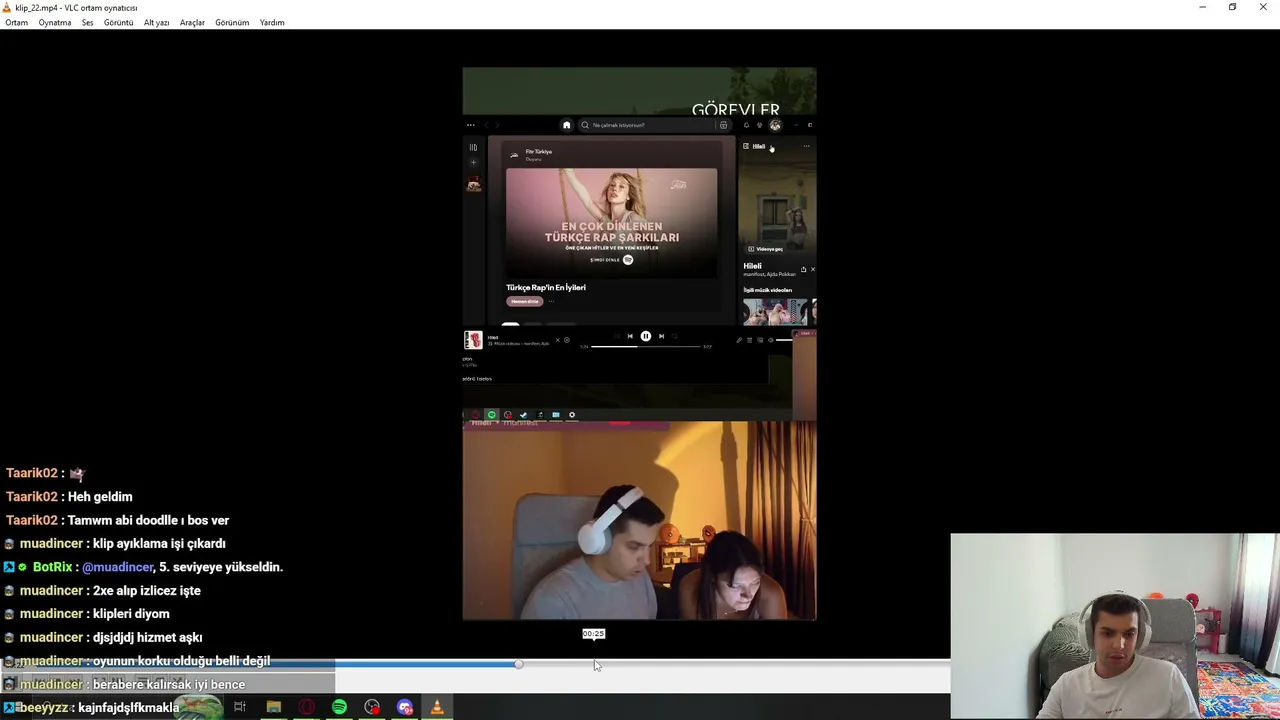Click the Spotify browse icon inside the search bar
The image size is (1280, 720).
723,125
